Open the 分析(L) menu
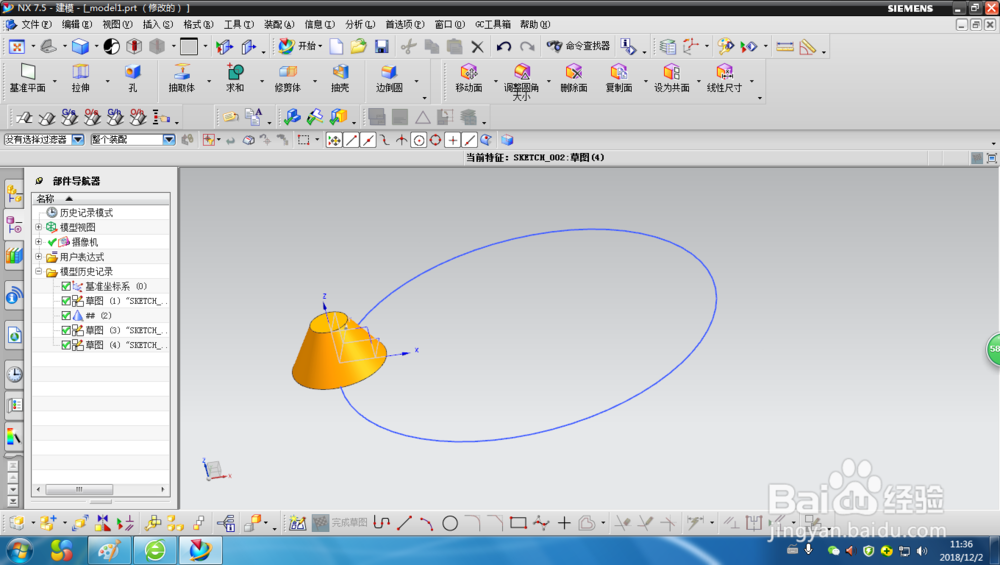The width and height of the screenshot is (1000, 565). click(x=360, y=24)
